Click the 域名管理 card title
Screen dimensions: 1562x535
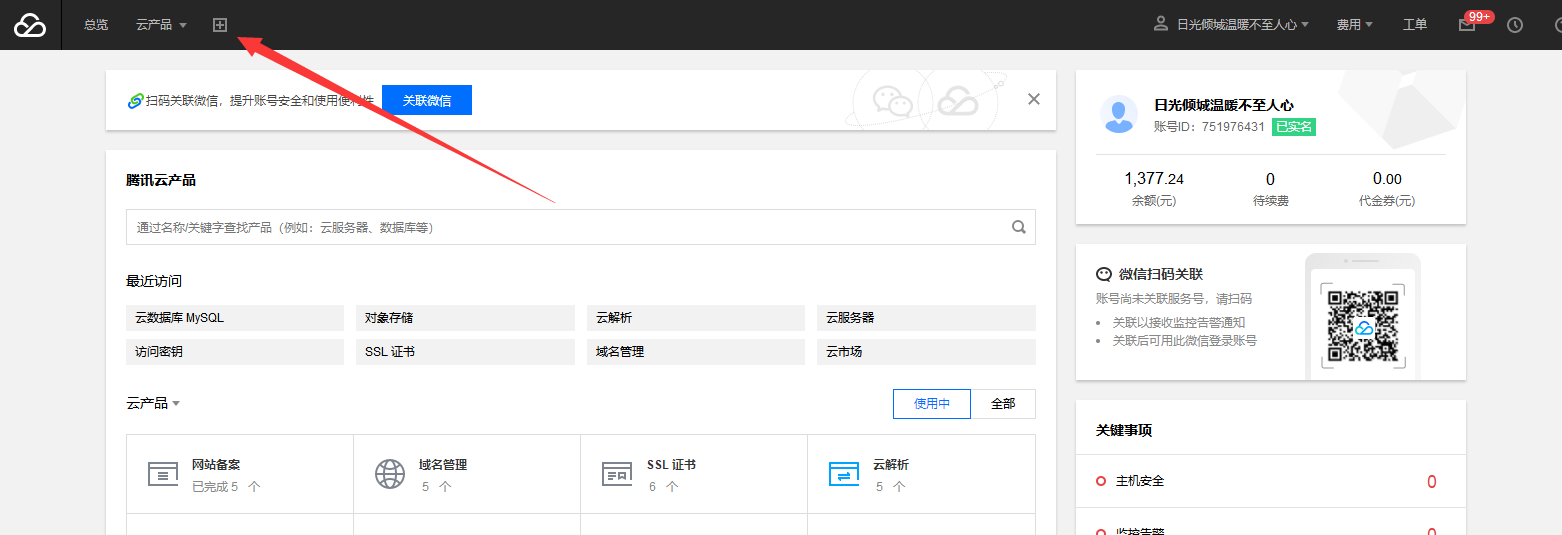443,465
